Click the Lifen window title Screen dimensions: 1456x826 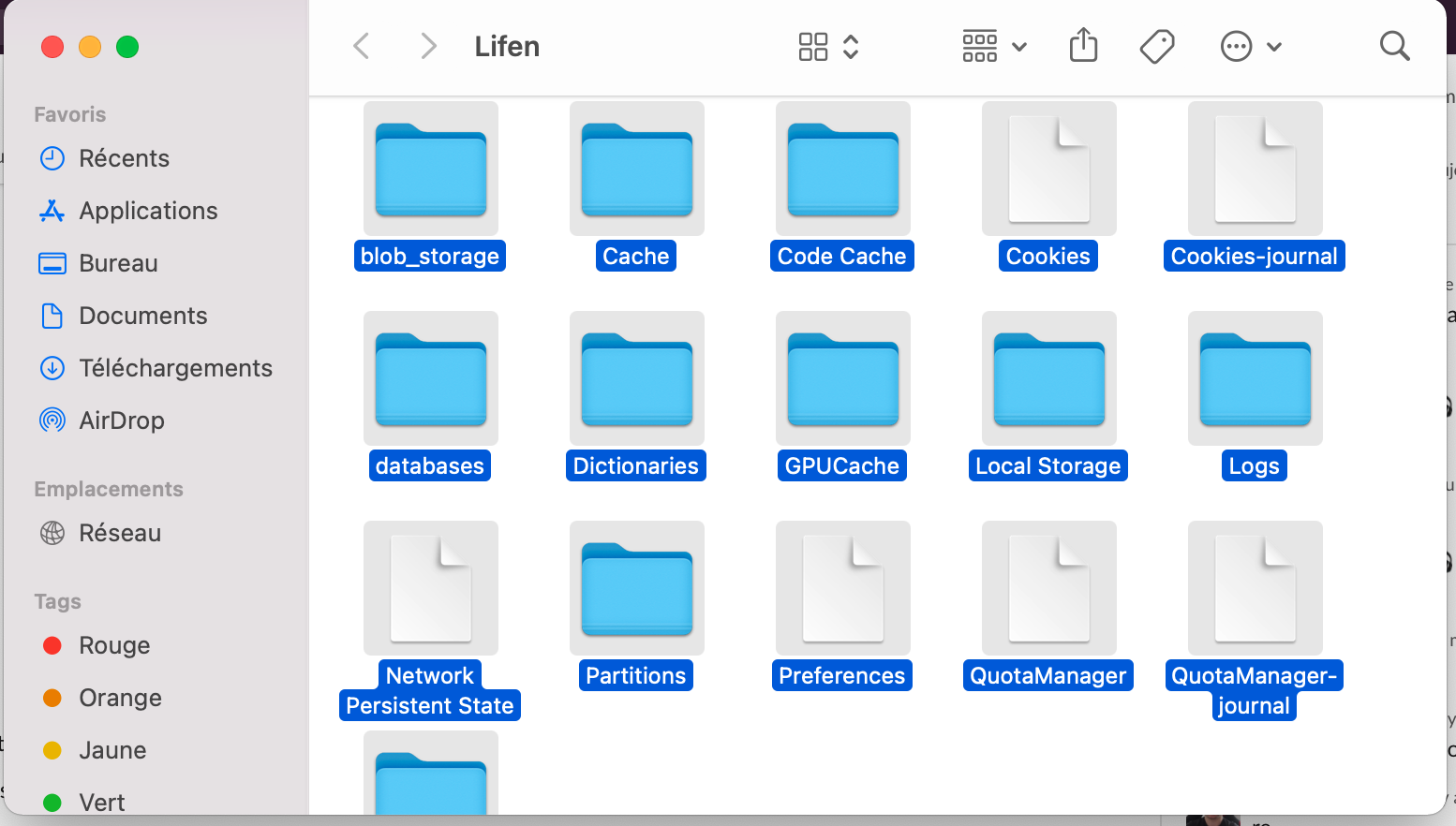pos(507,46)
